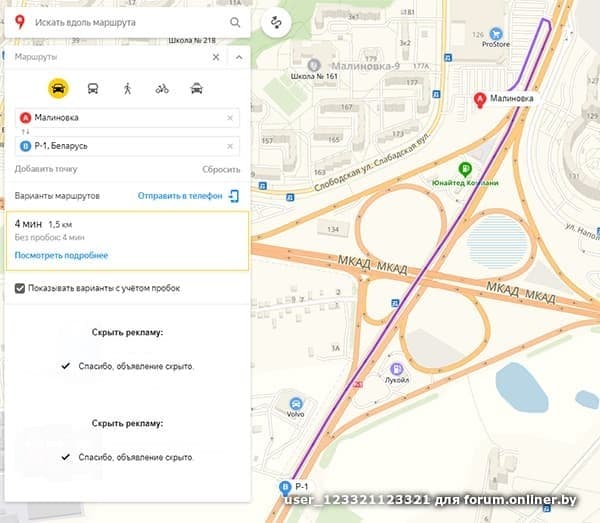This screenshot has width=600, height=523.
Task: Click the red A marker Малиновка on map
Action: coord(480,100)
